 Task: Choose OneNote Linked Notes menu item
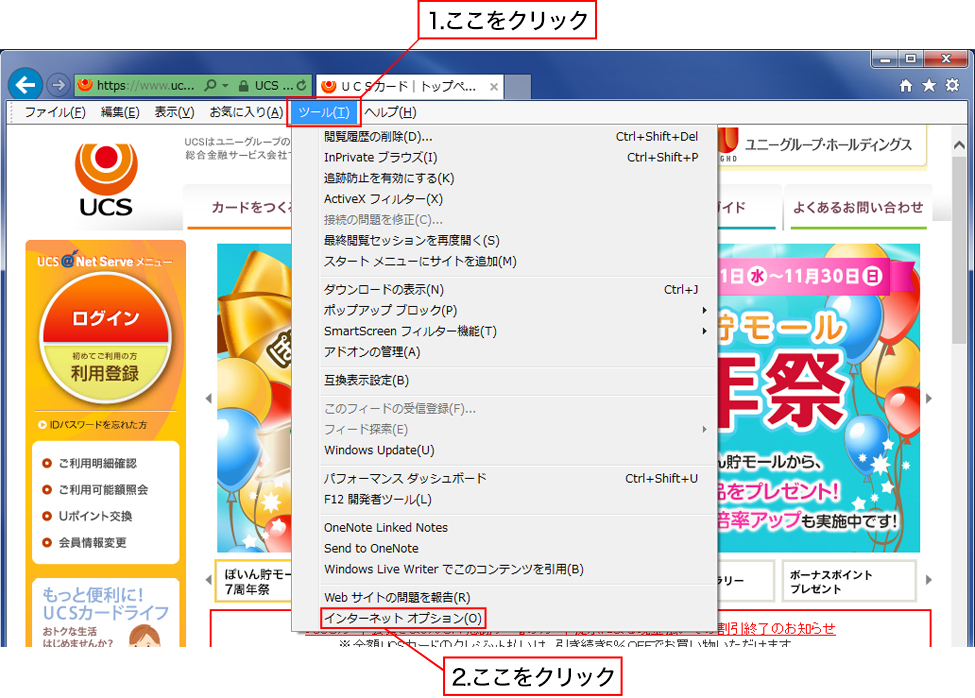click(505, 528)
